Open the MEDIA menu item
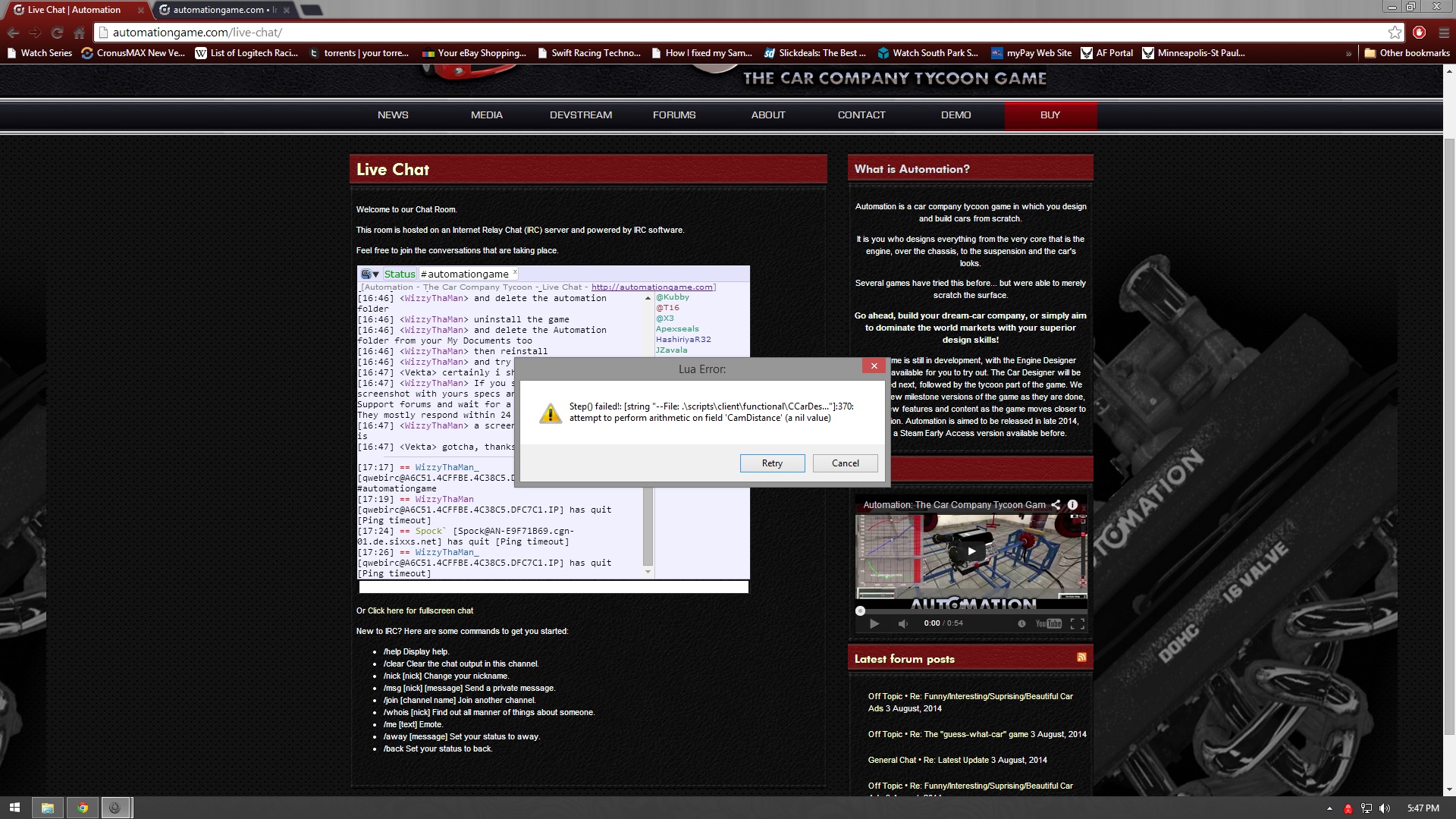The image size is (1456, 819). [x=486, y=115]
